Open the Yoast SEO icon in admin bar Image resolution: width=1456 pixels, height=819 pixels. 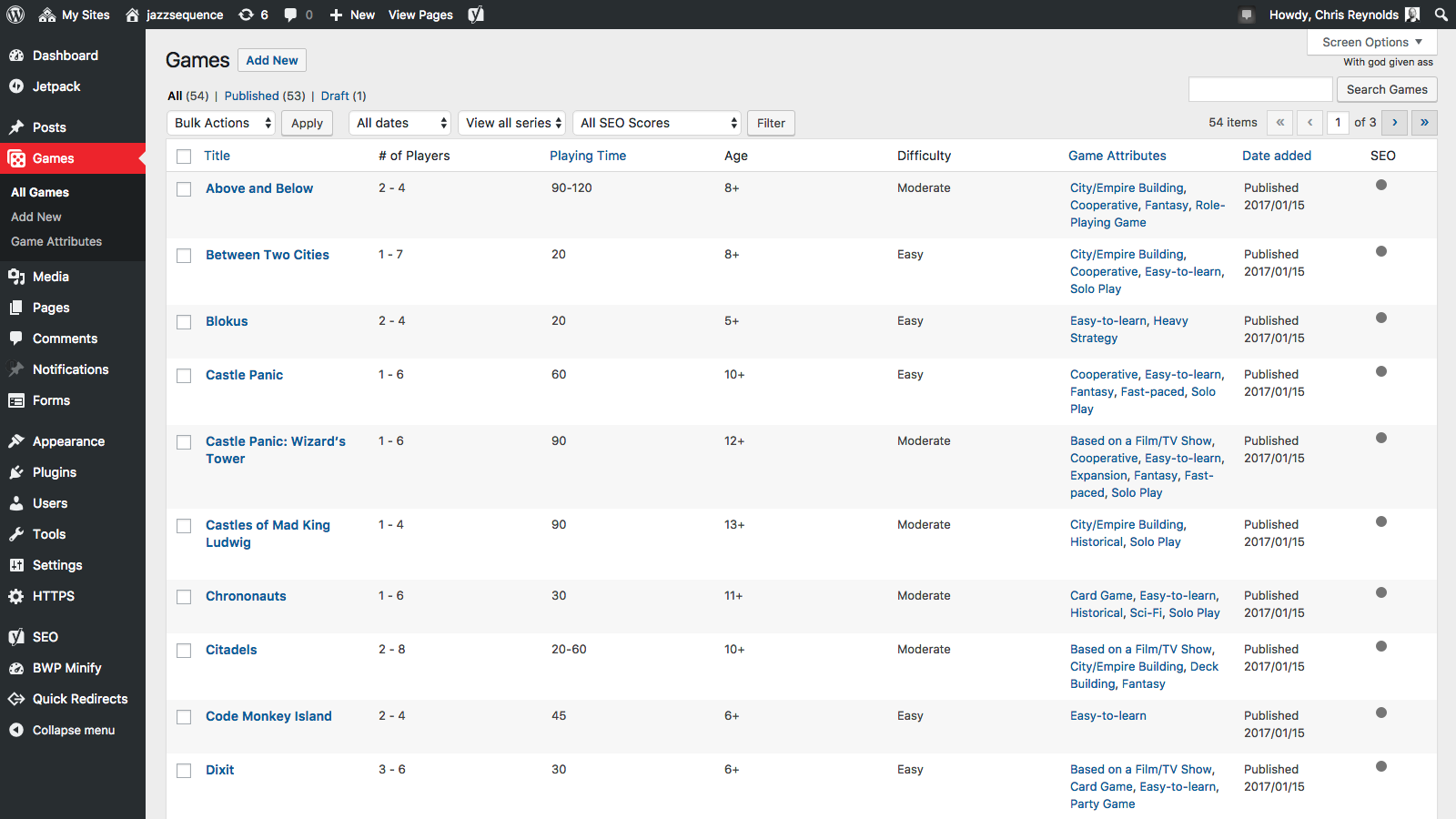476,15
